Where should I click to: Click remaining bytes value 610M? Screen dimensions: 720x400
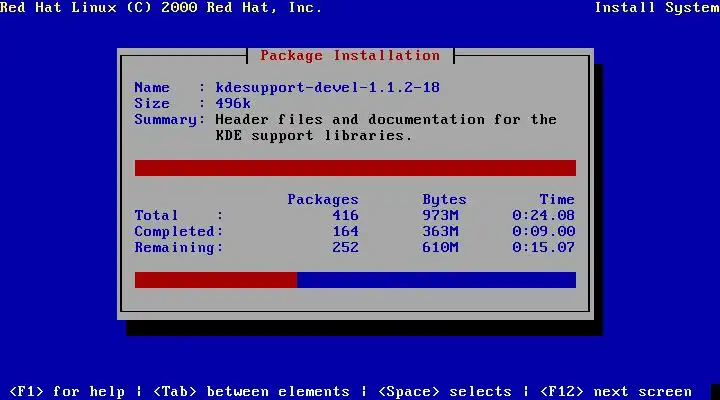click(x=440, y=248)
